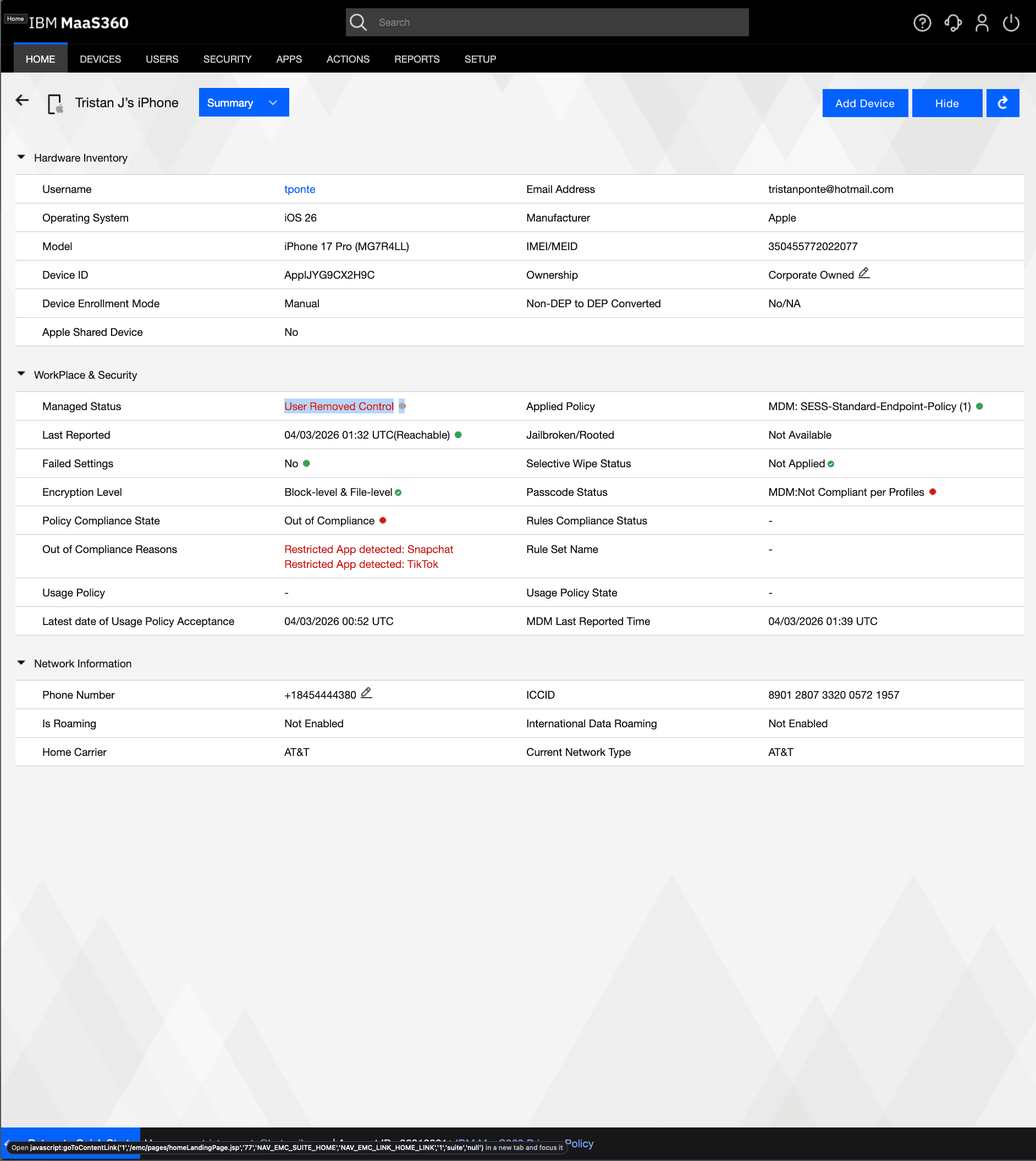This screenshot has width=1036, height=1161.
Task: Open the SETUP menu
Action: [480, 59]
